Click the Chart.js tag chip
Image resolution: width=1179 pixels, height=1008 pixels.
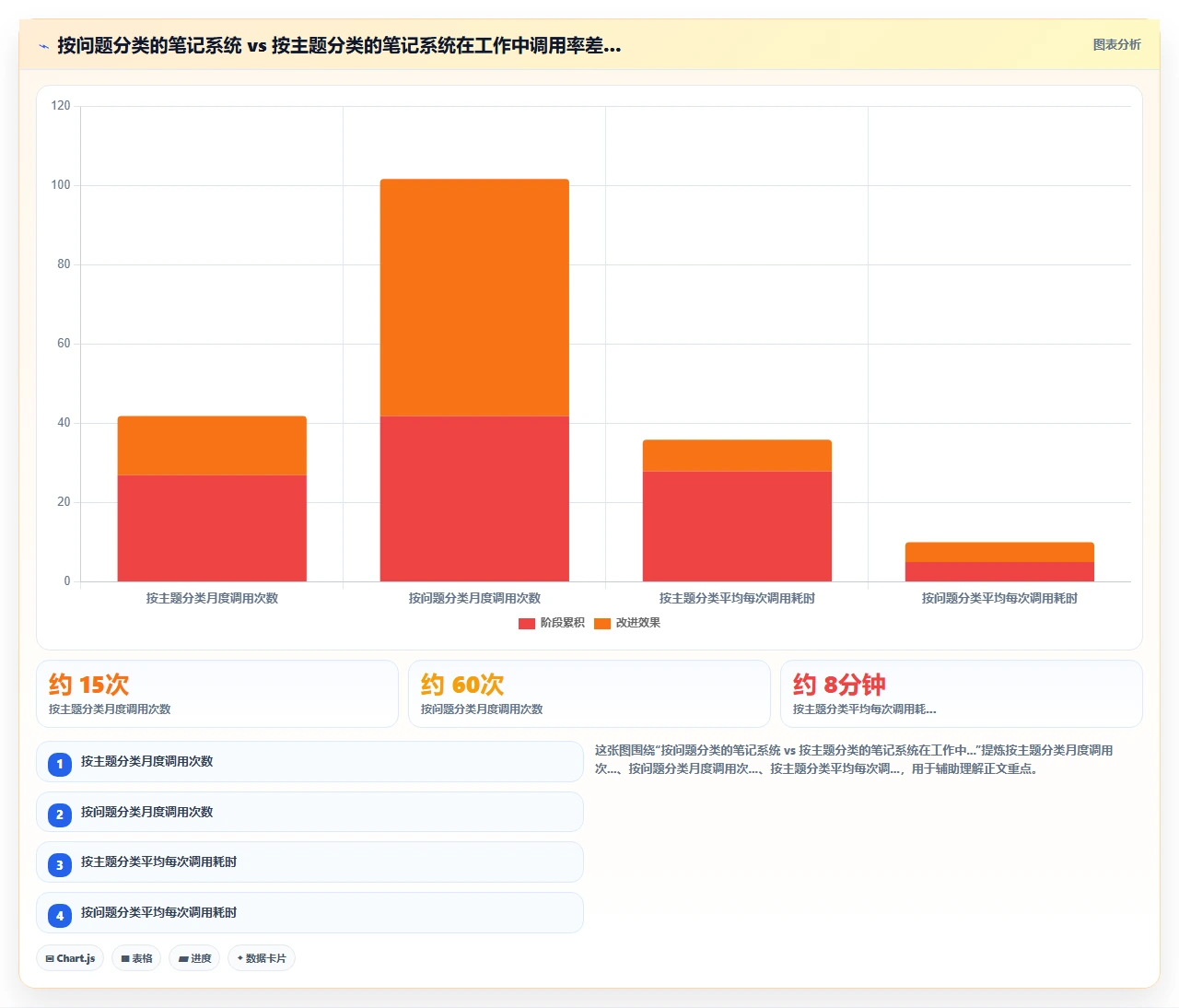tap(70, 958)
